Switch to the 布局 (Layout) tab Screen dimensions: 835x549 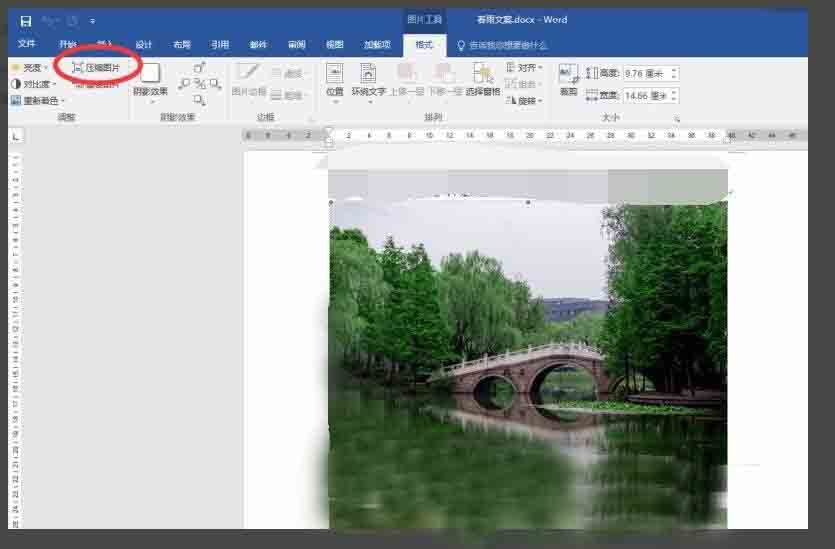click(x=182, y=45)
